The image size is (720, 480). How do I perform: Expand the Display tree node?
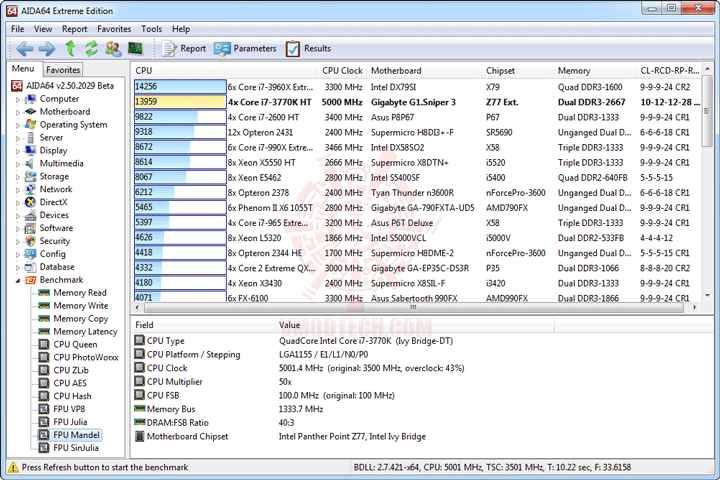pos(18,151)
